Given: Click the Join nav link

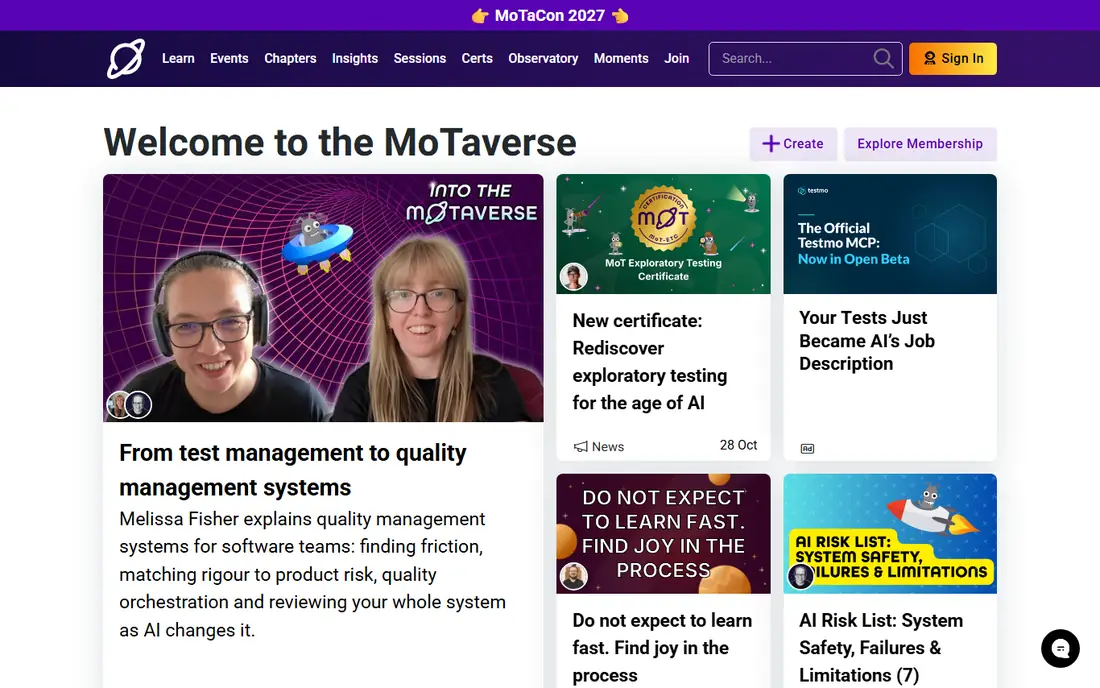Looking at the screenshot, I should (x=677, y=58).
